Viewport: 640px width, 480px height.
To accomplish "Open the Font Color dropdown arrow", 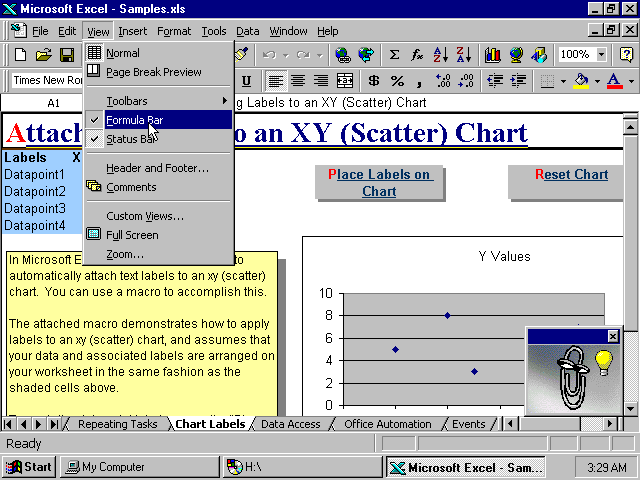I will click(630, 81).
